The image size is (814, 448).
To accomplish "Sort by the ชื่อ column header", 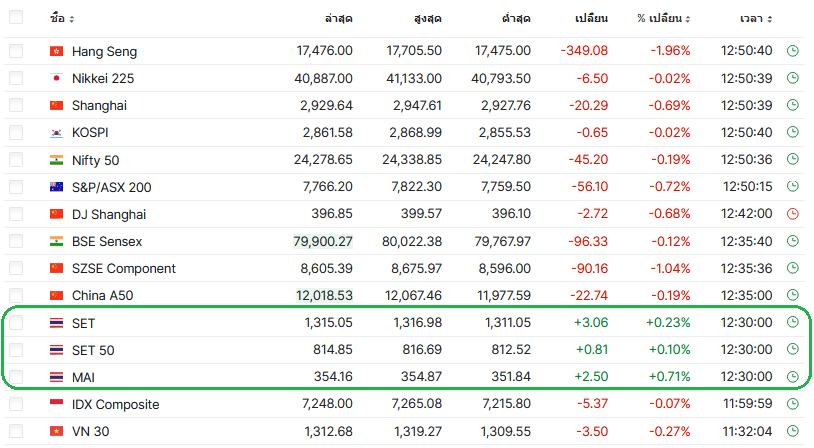I will [x=61, y=19].
